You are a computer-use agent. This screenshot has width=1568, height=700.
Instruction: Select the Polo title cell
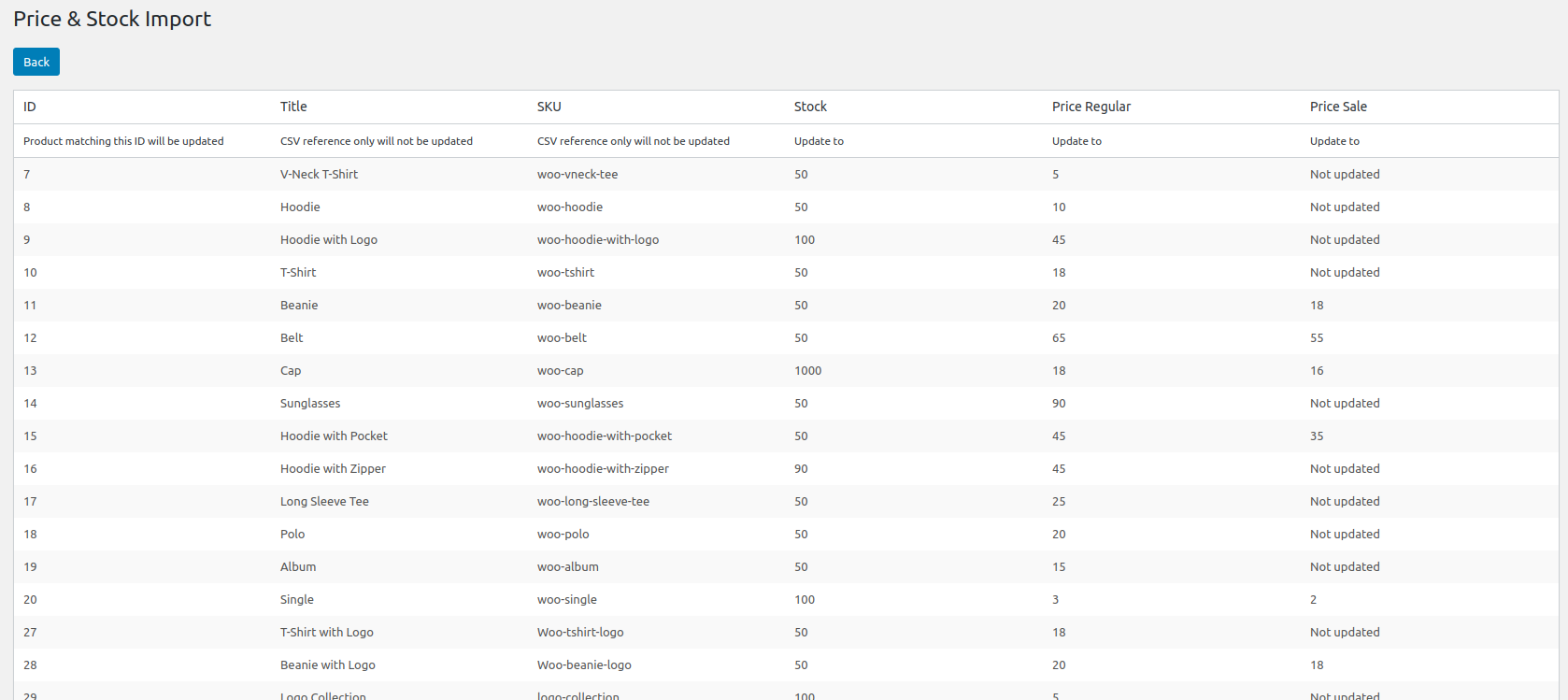tap(292, 534)
